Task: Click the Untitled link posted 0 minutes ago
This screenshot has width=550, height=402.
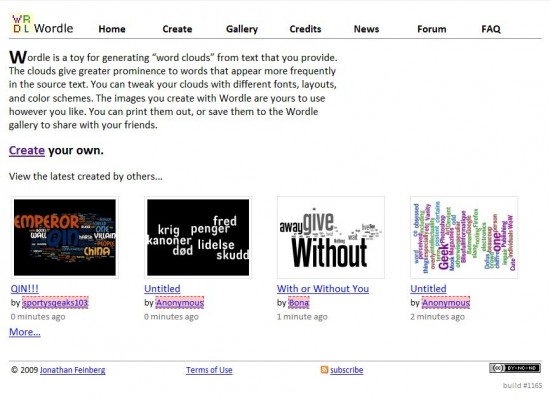Action: click(x=162, y=289)
